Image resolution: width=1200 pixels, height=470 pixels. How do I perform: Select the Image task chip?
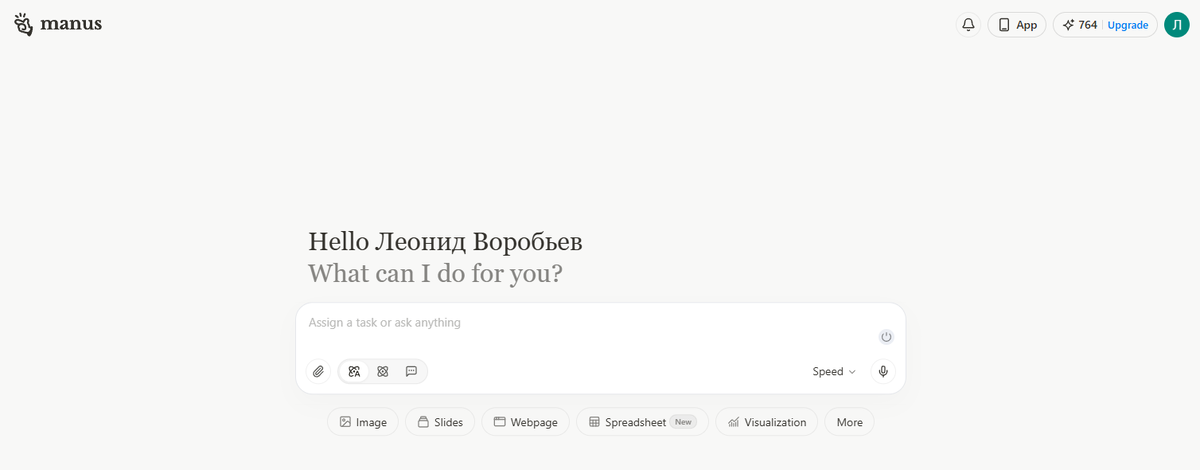coord(363,422)
